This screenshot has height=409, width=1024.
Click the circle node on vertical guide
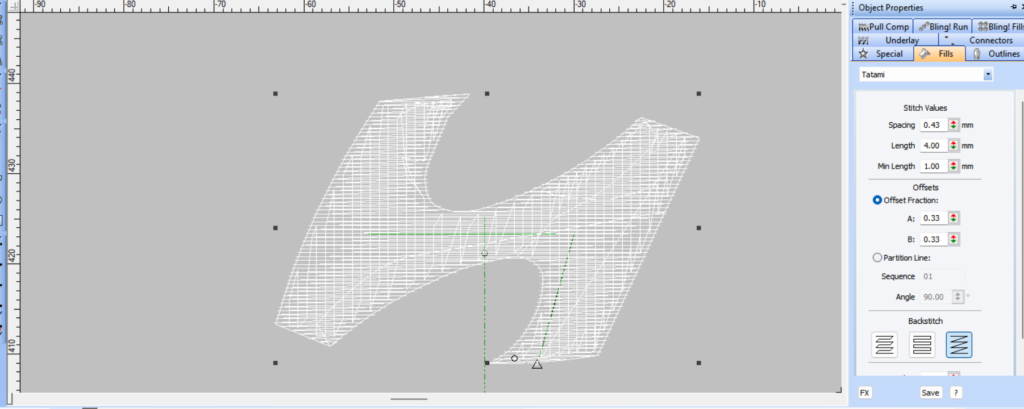[485, 254]
